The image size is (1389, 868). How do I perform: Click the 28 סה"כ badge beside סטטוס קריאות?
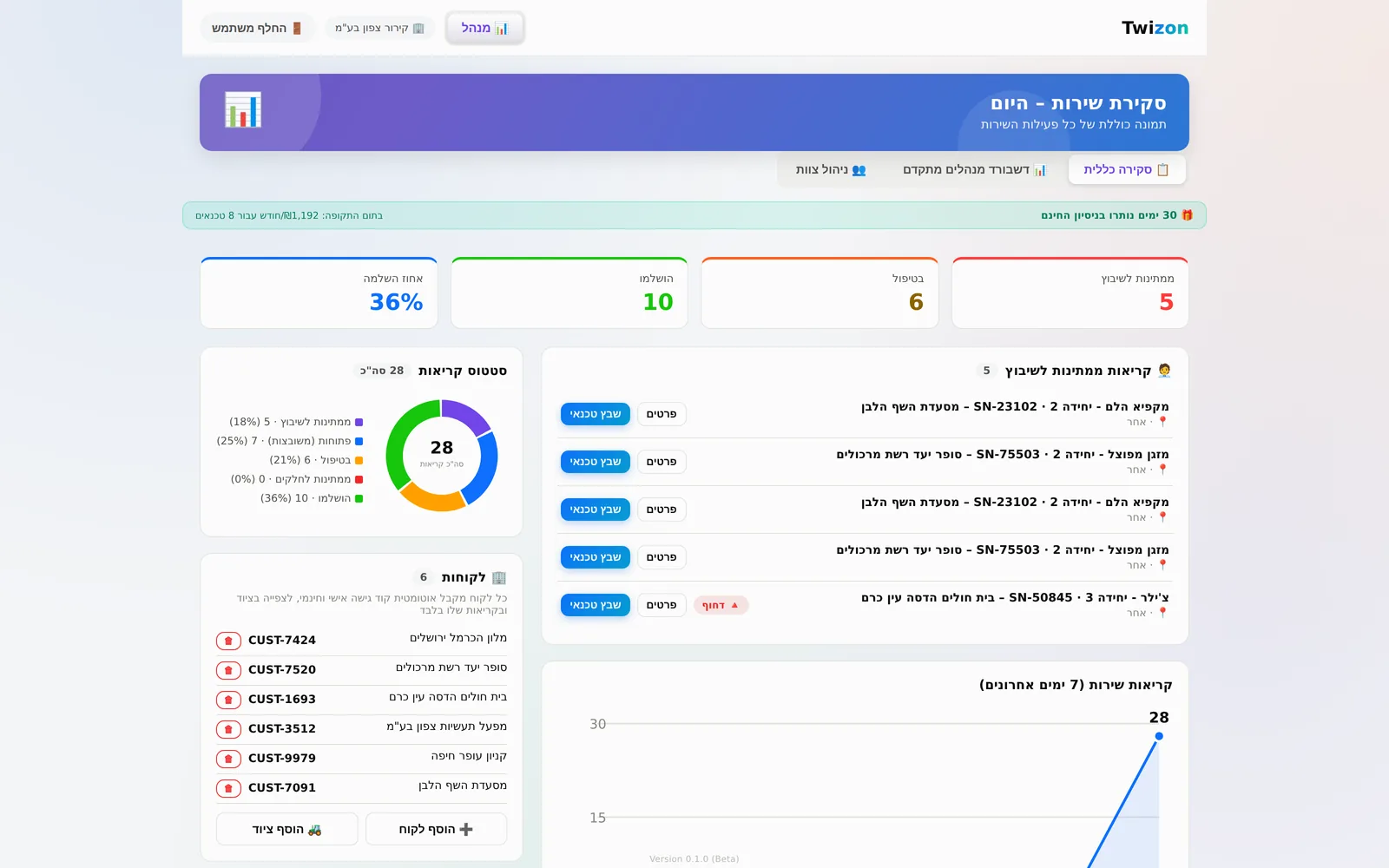click(x=383, y=371)
